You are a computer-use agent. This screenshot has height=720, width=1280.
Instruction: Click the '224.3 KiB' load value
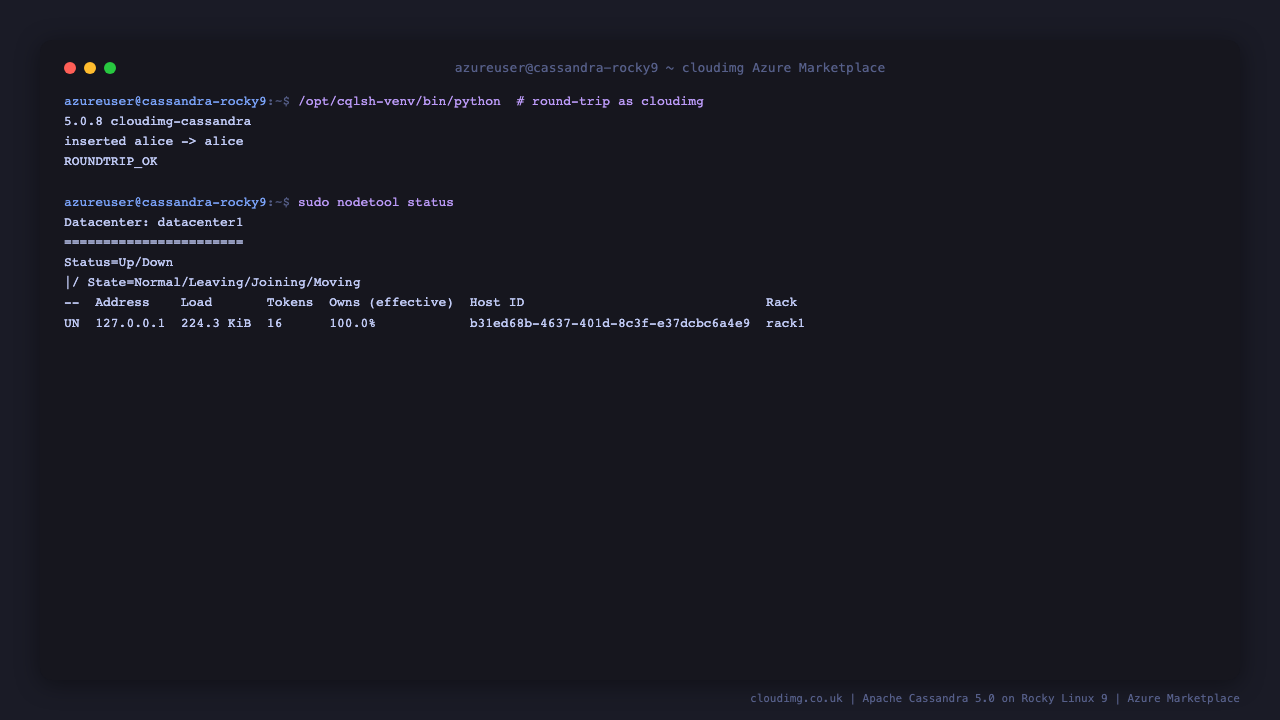click(x=216, y=324)
